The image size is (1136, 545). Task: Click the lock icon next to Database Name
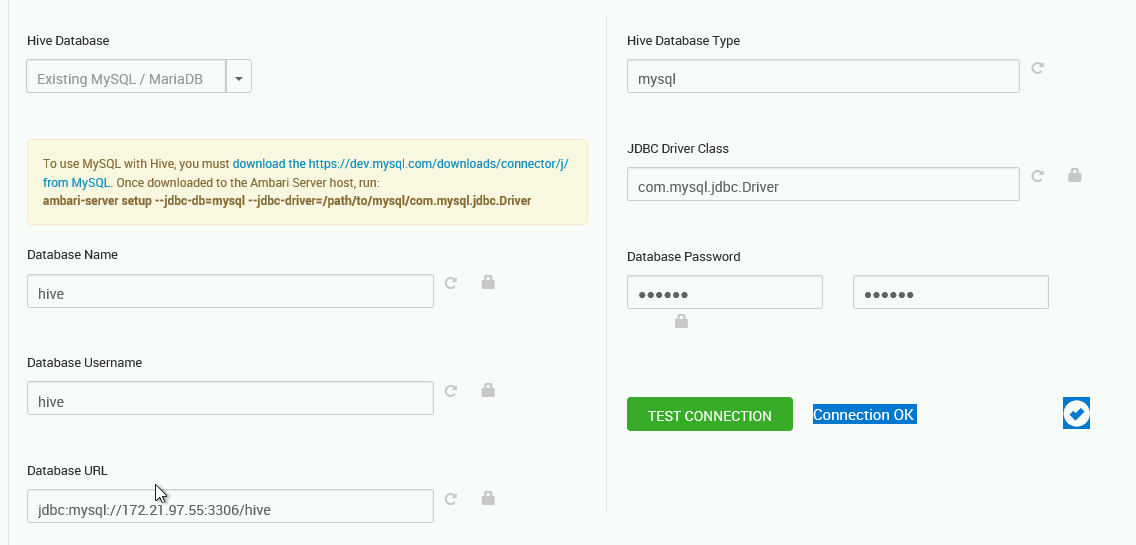[488, 282]
